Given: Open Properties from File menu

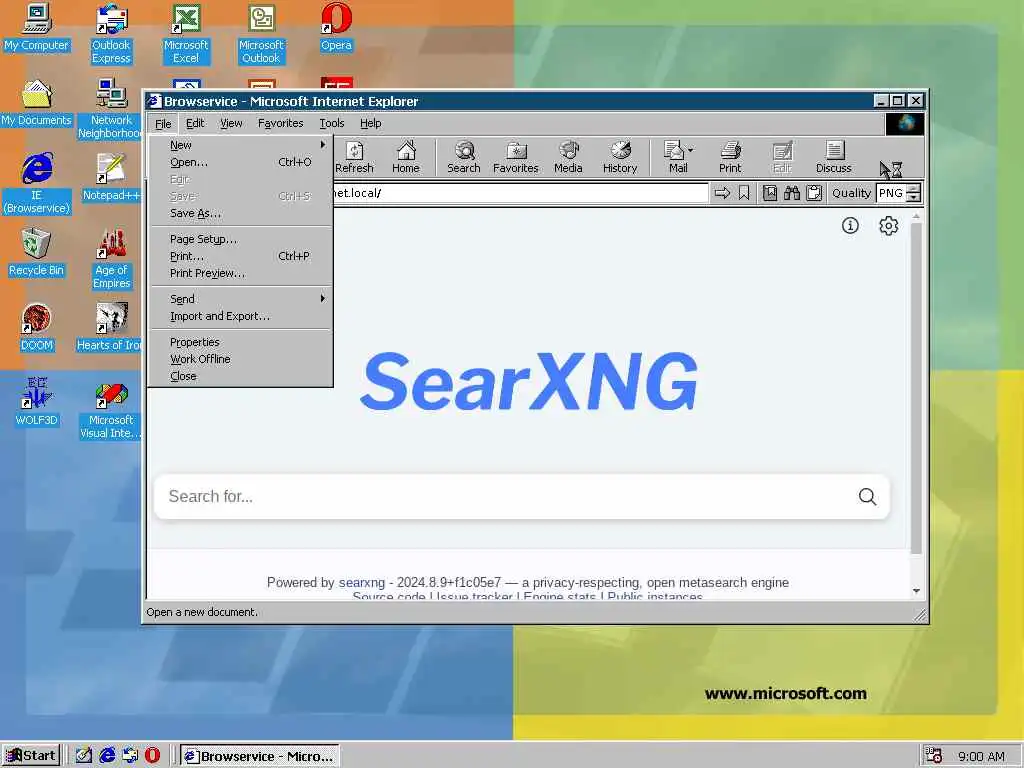Looking at the screenshot, I should tap(241, 342).
